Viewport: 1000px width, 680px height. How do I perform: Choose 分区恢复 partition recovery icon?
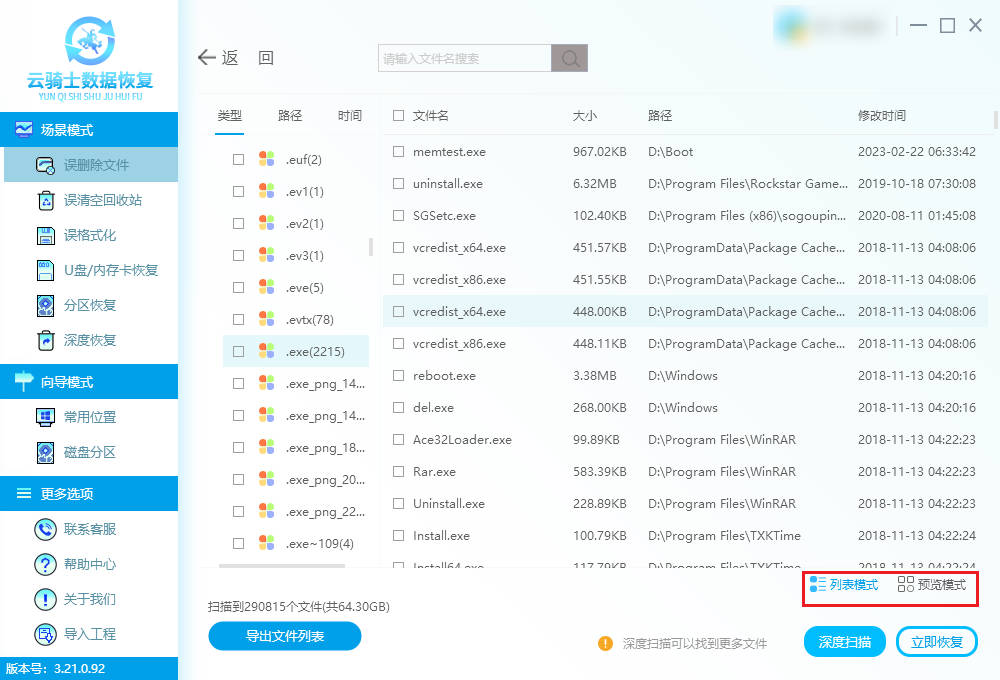click(45, 305)
